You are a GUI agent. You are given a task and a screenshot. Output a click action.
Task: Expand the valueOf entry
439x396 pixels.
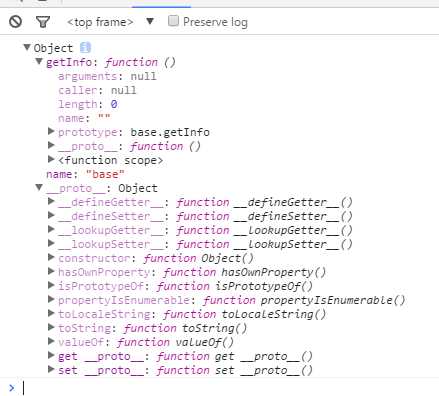click(51, 341)
